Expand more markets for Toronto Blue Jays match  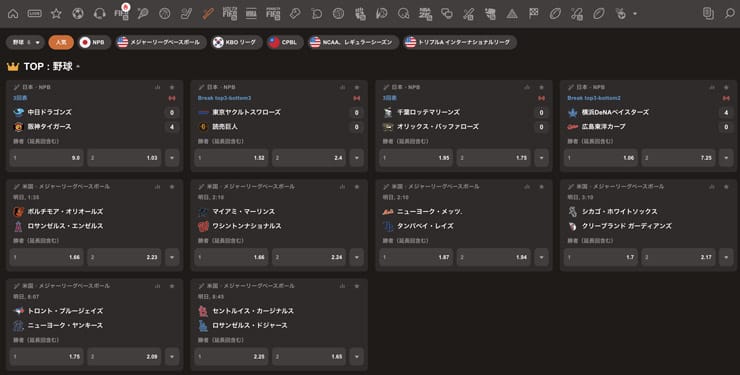coord(172,357)
